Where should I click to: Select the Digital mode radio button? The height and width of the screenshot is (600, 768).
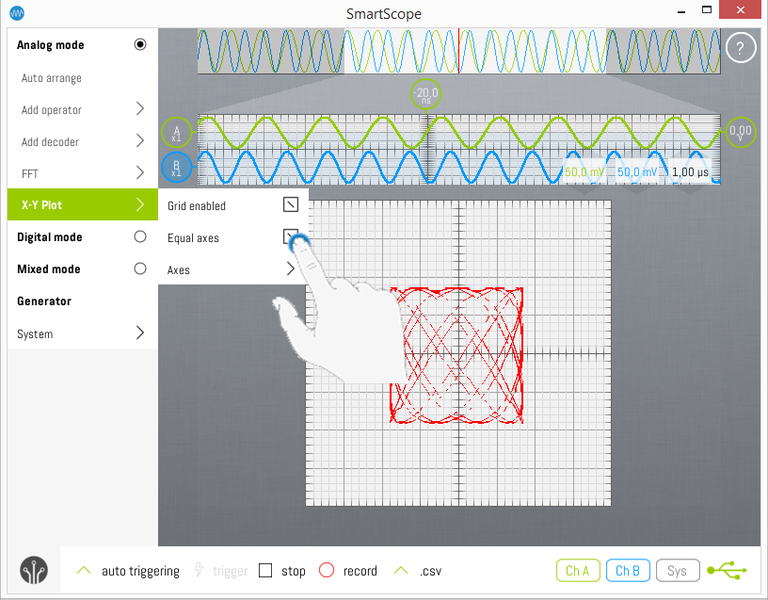coord(140,237)
